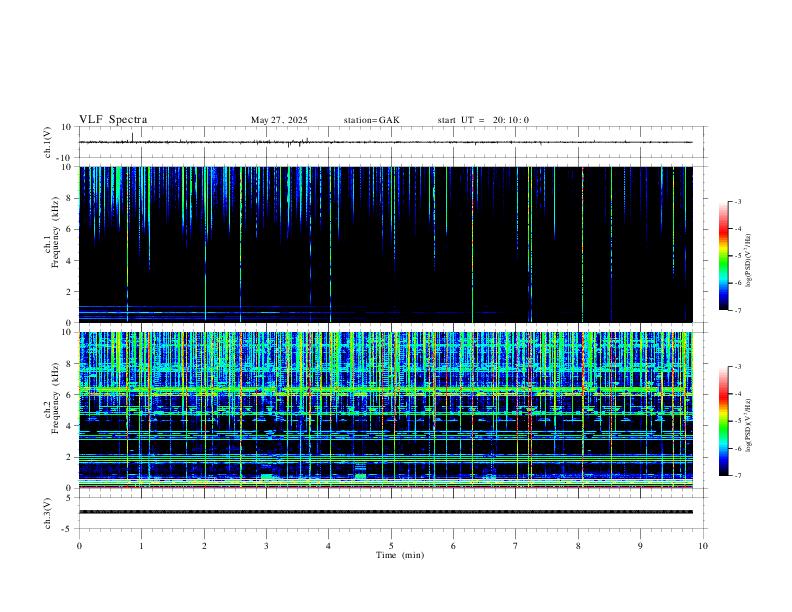Click the "5" tick on the time axis

tap(391, 546)
